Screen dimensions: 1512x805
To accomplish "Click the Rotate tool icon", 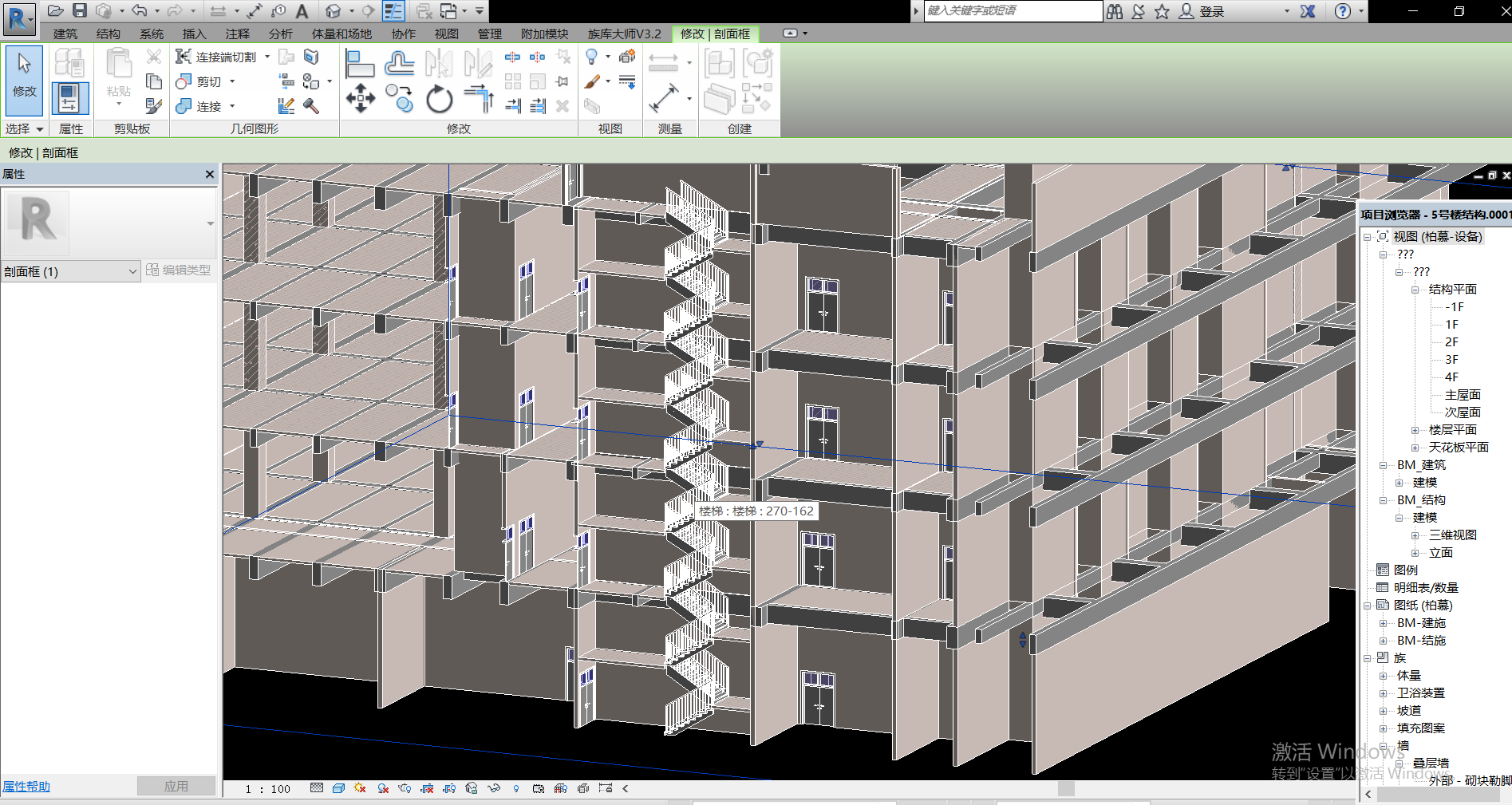I will click(439, 100).
